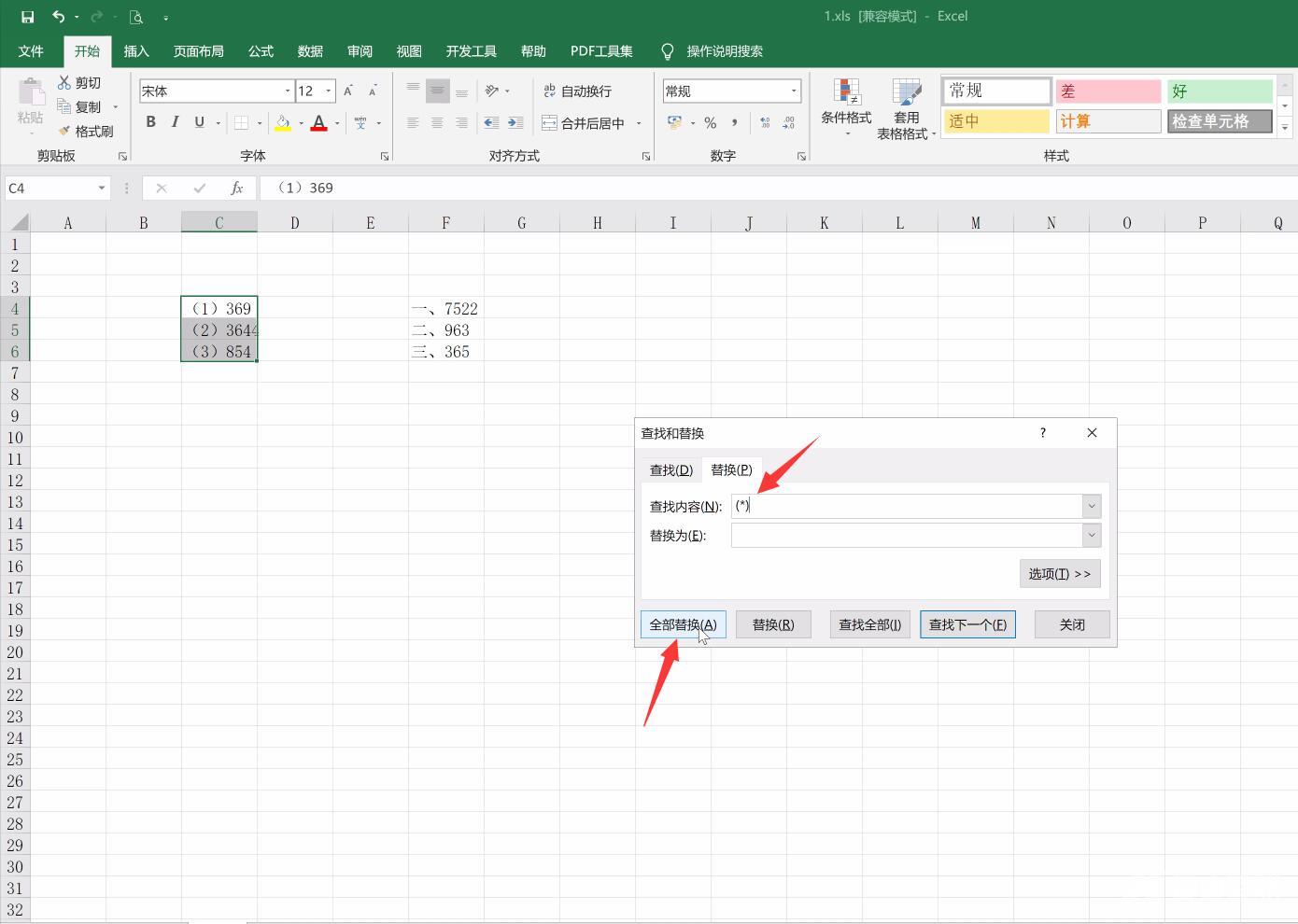Center text horizontally
Image resolution: width=1298 pixels, height=924 pixels.
pyautogui.click(x=437, y=122)
